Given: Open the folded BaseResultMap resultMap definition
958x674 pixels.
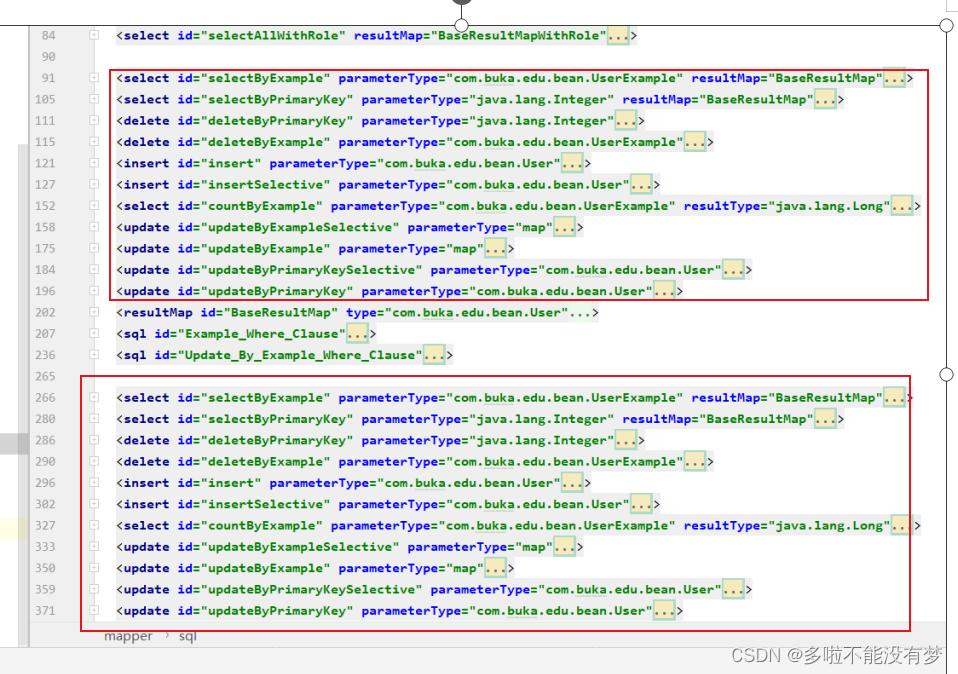Looking at the screenshot, I should pos(580,312).
